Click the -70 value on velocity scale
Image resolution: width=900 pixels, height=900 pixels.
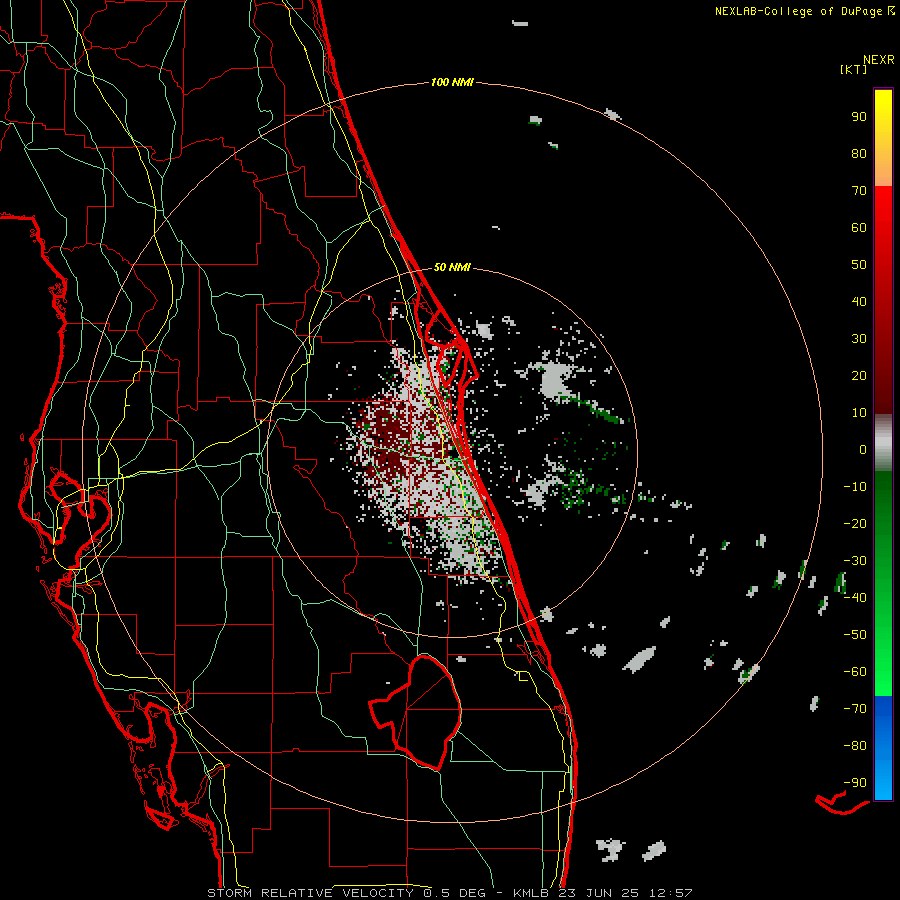pyautogui.click(x=855, y=709)
